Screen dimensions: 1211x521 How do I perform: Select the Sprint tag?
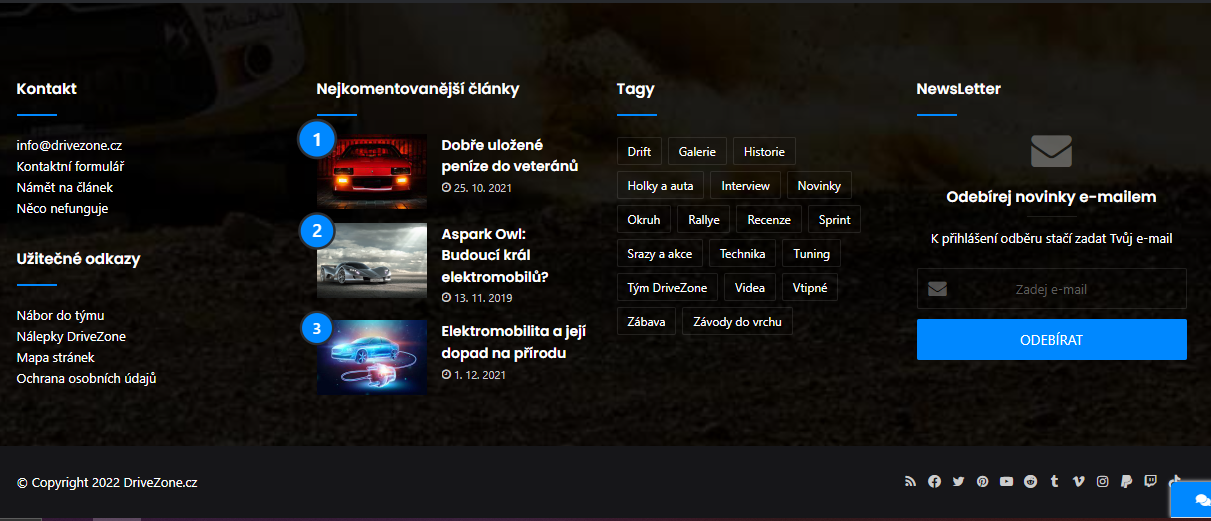coord(834,219)
